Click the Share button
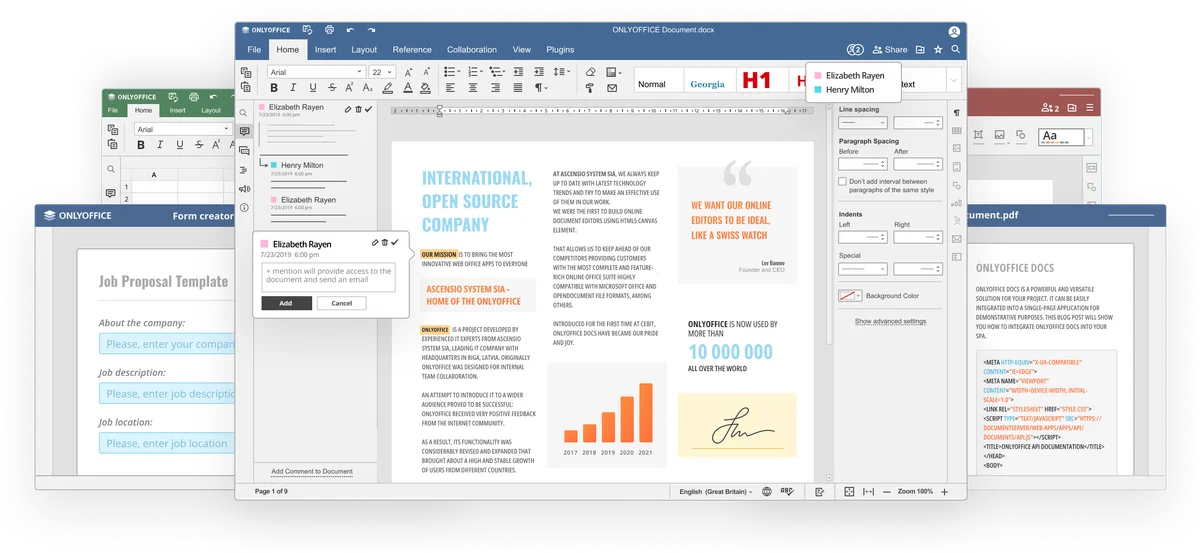Screen dimensions: 1200x553 (890, 50)
